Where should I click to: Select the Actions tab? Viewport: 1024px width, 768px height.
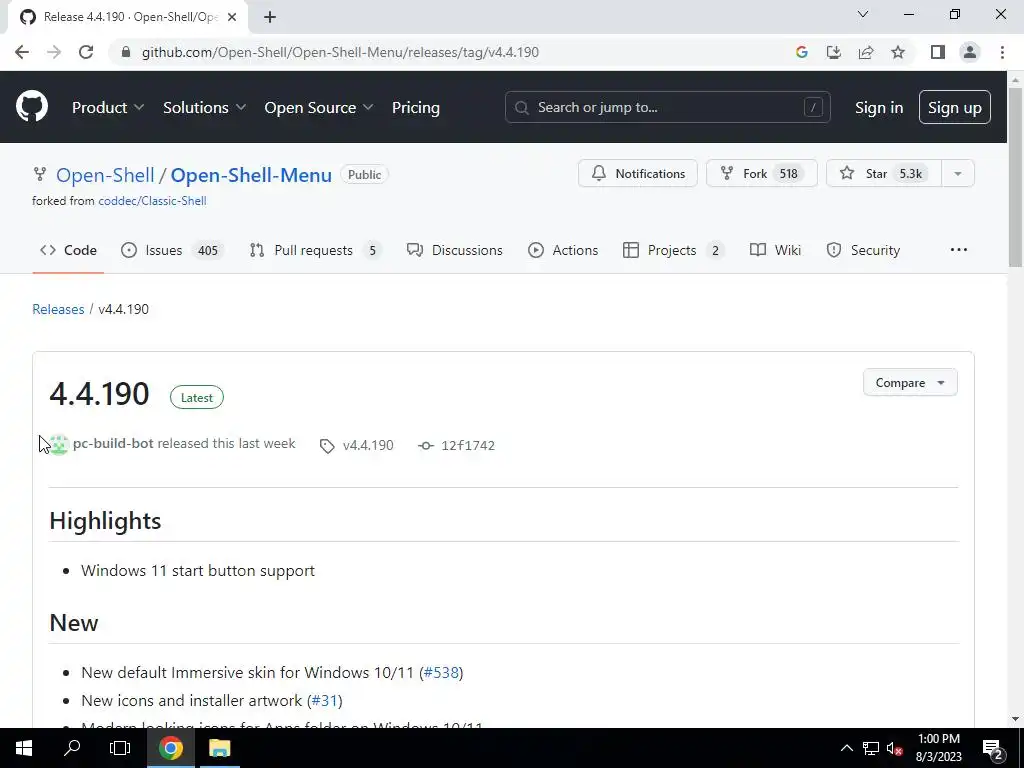(x=563, y=250)
